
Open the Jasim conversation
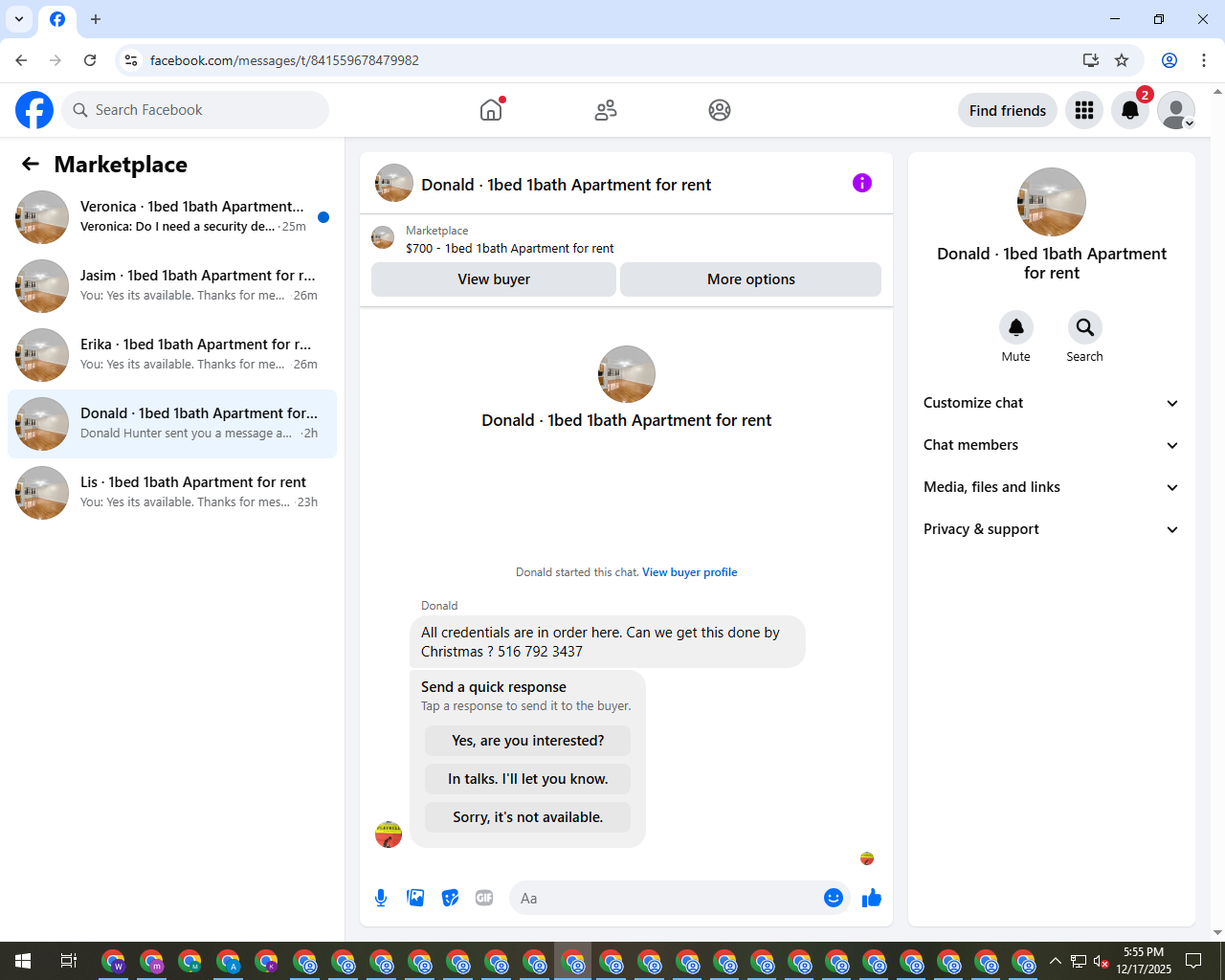(x=172, y=286)
